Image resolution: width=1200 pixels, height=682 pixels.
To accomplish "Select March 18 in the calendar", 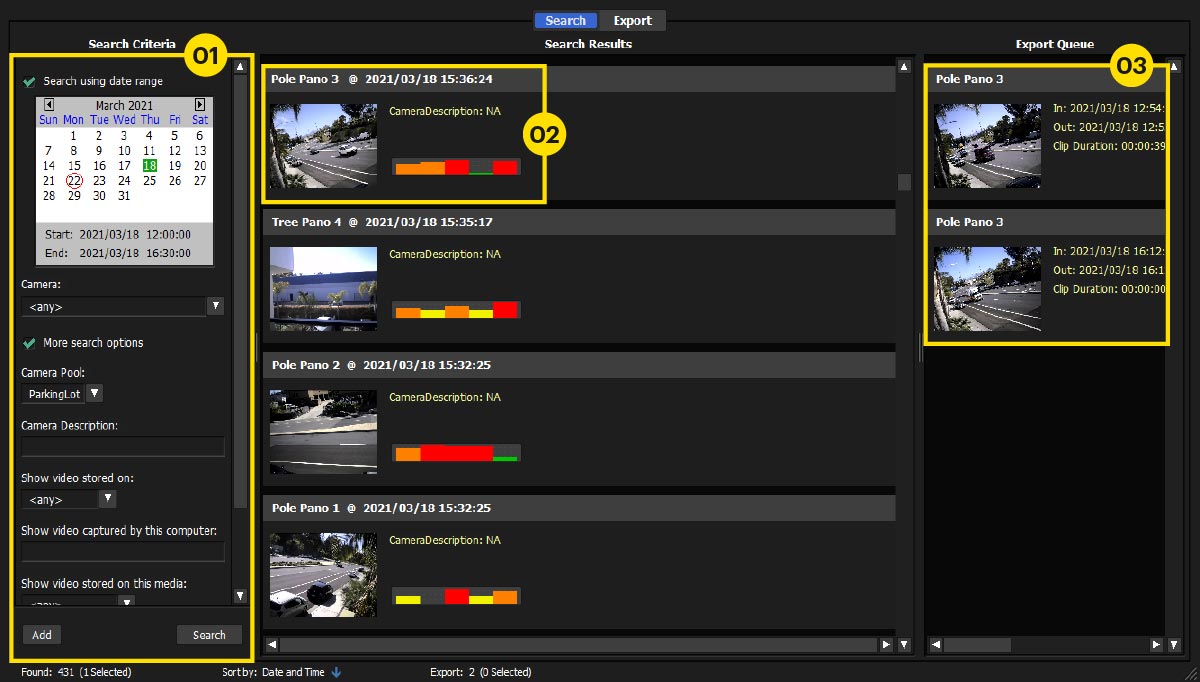I will (x=150, y=166).
